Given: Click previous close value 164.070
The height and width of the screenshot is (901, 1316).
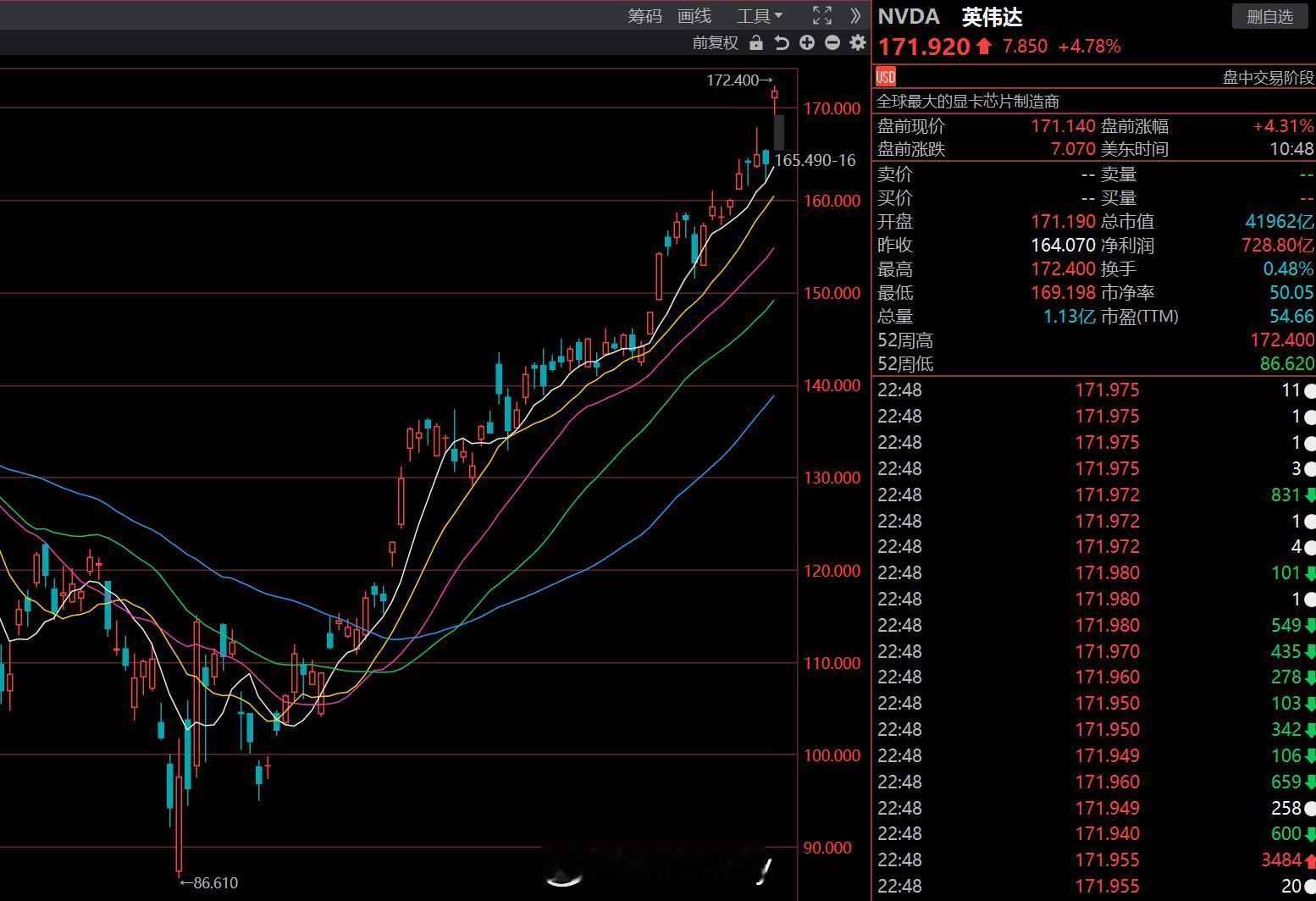Looking at the screenshot, I should [1063, 246].
